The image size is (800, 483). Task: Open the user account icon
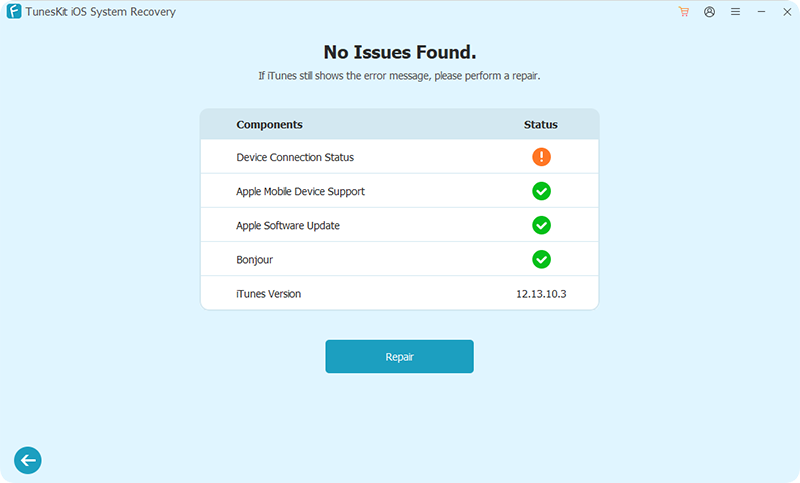pos(709,12)
